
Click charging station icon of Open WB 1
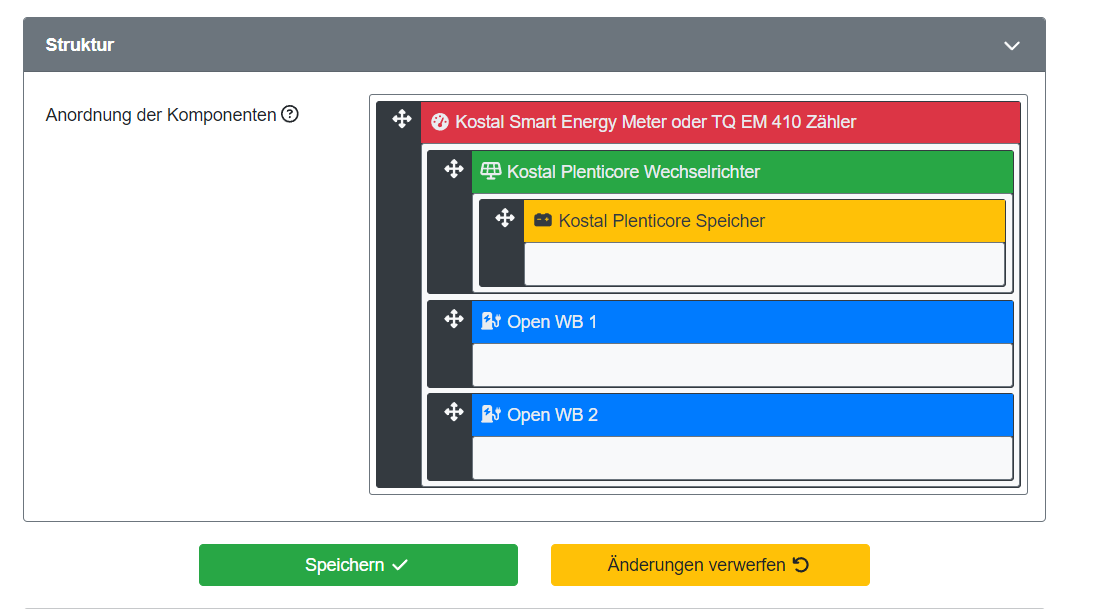pos(490,321)
